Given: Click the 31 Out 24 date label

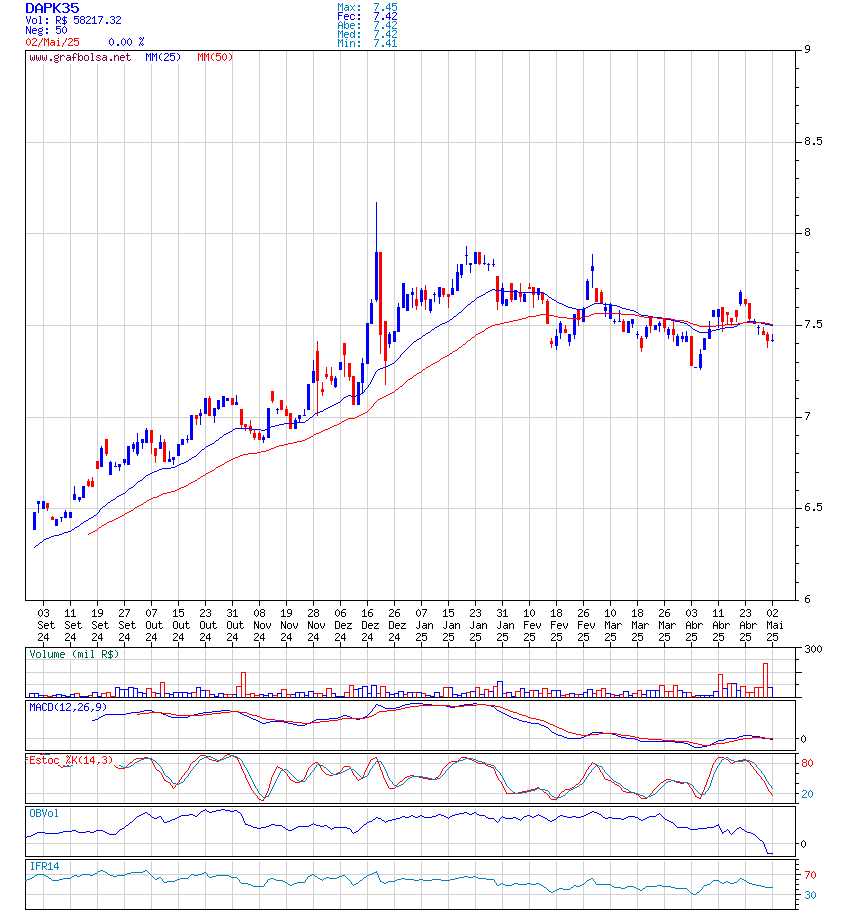Looking at the screenshot, I should pyautogui.click(x=233, y=625).
